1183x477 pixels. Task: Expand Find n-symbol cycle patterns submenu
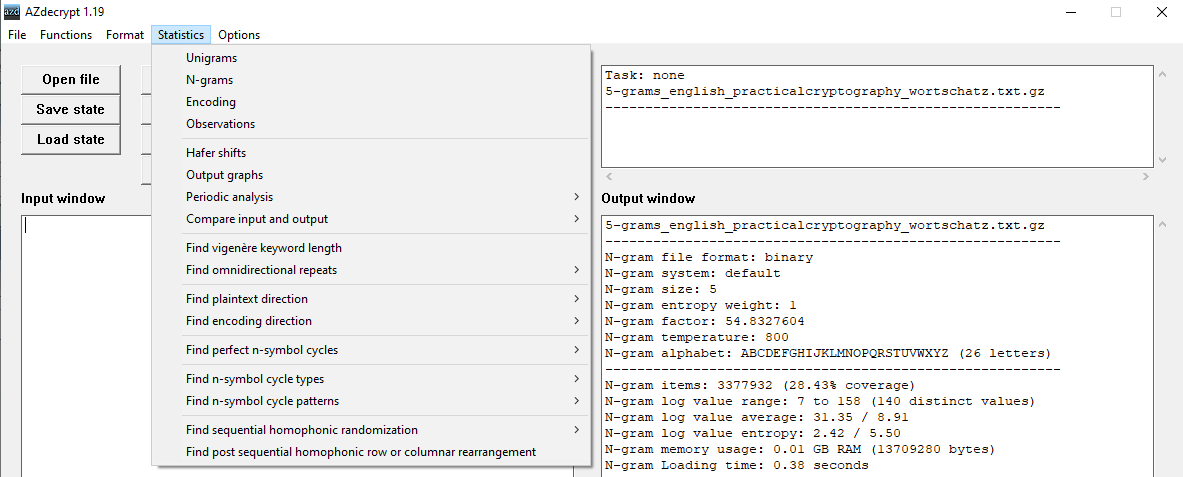(370, 401)
